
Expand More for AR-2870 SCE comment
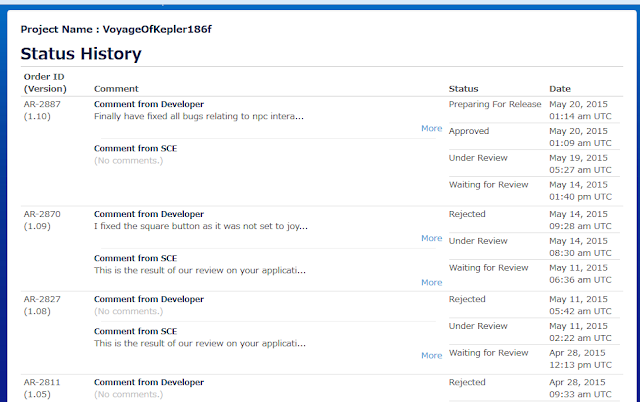click(431, 282)
